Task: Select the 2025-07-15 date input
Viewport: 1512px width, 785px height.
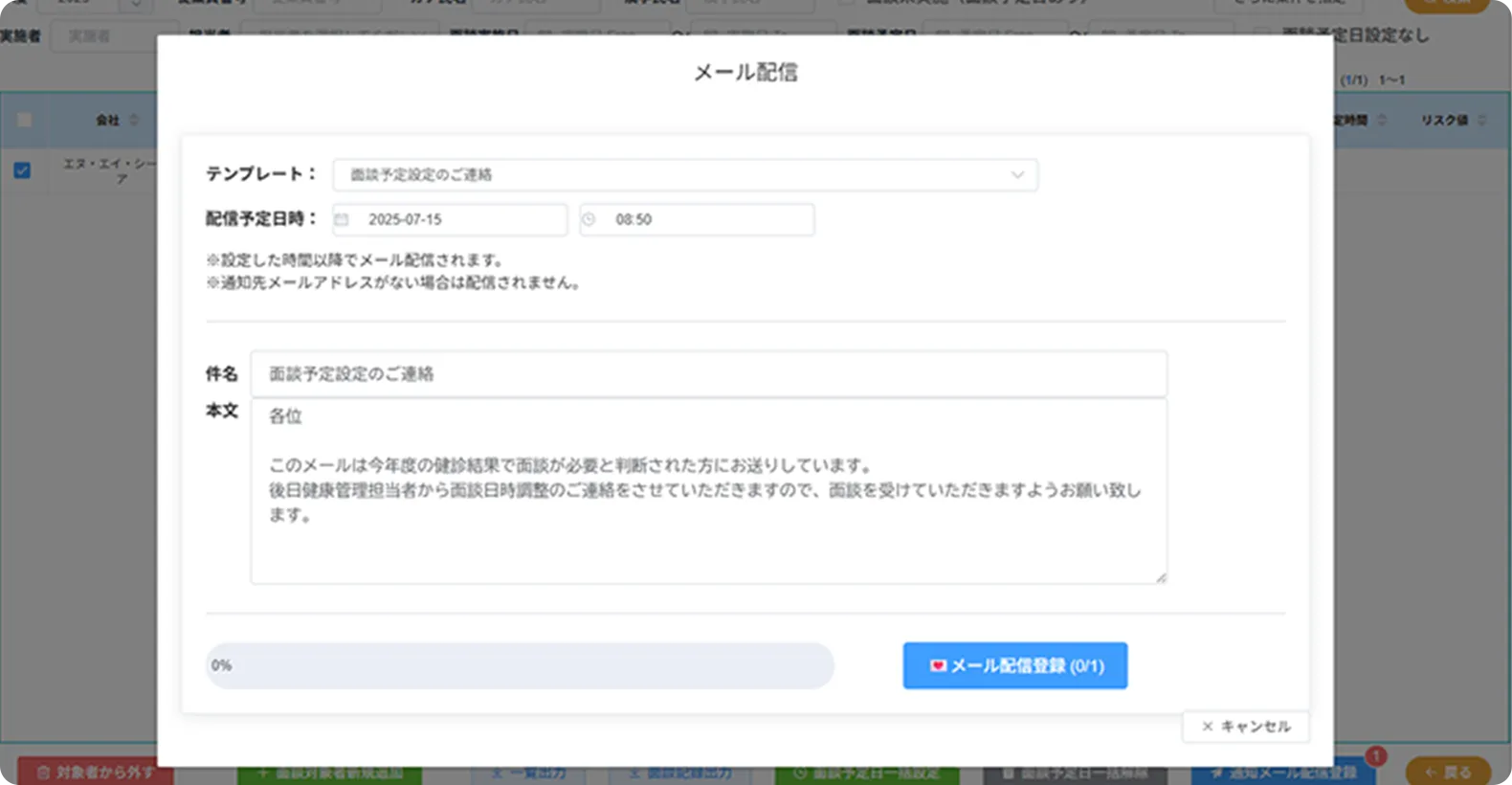Action: tap(450, 219)
